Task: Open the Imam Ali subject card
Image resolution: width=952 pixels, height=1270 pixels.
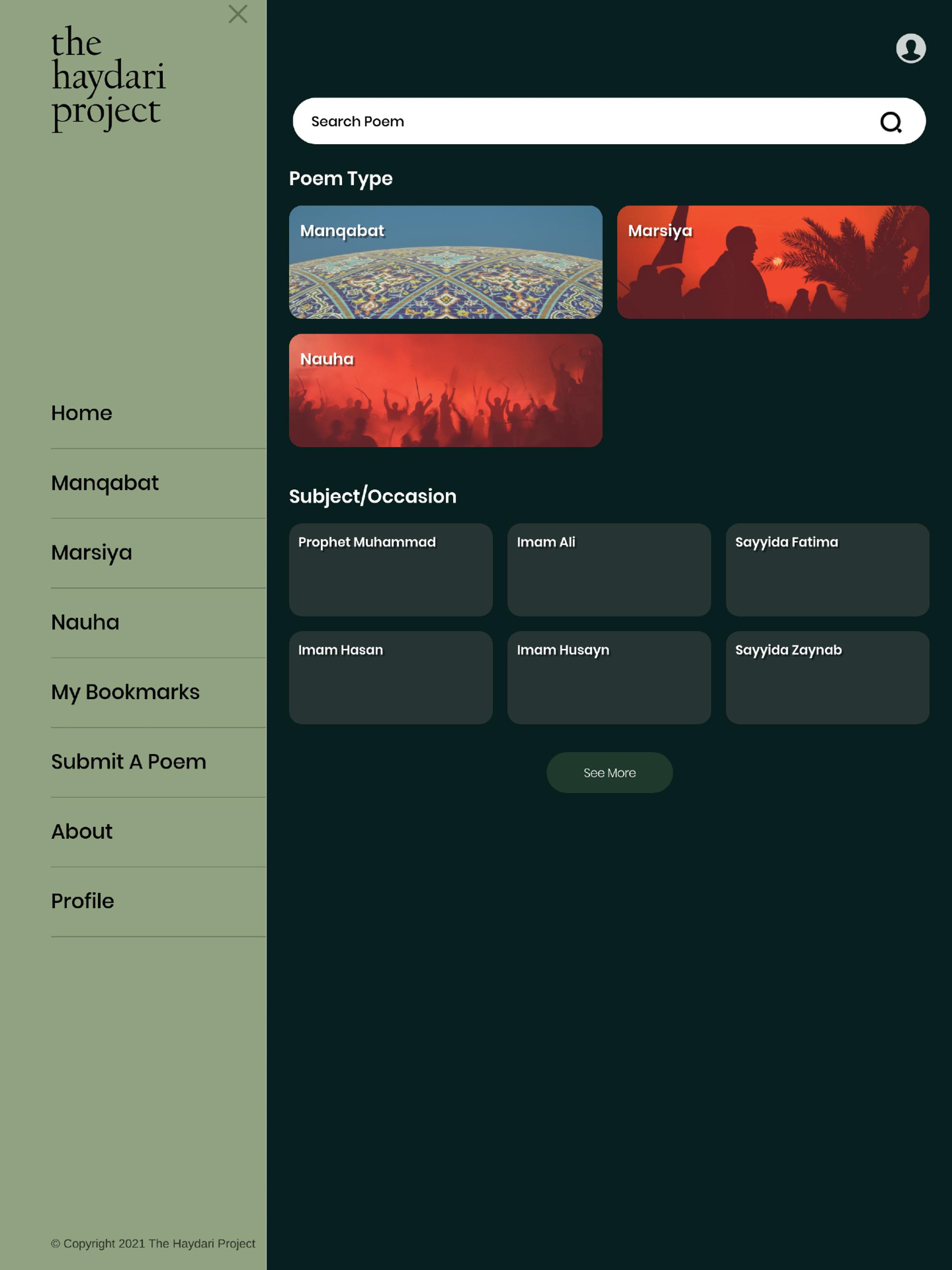Action: tap(608, 569)
